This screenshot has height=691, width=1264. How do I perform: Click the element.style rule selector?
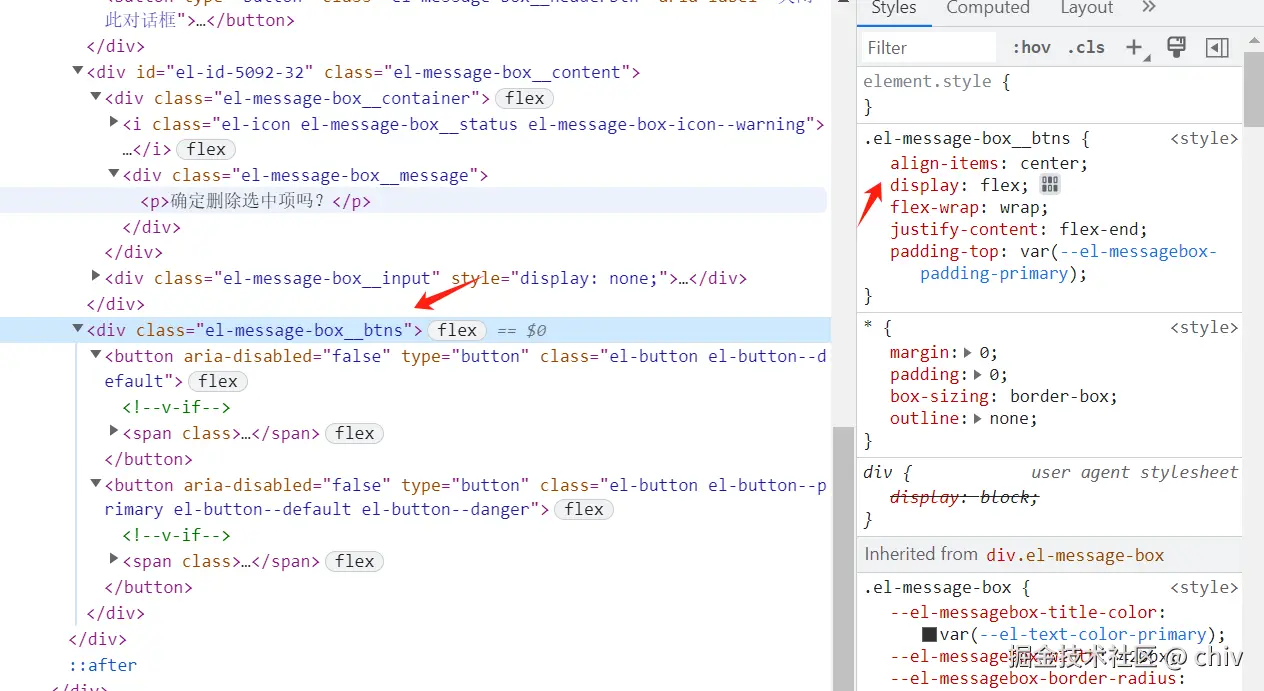[x=927, y=82]
